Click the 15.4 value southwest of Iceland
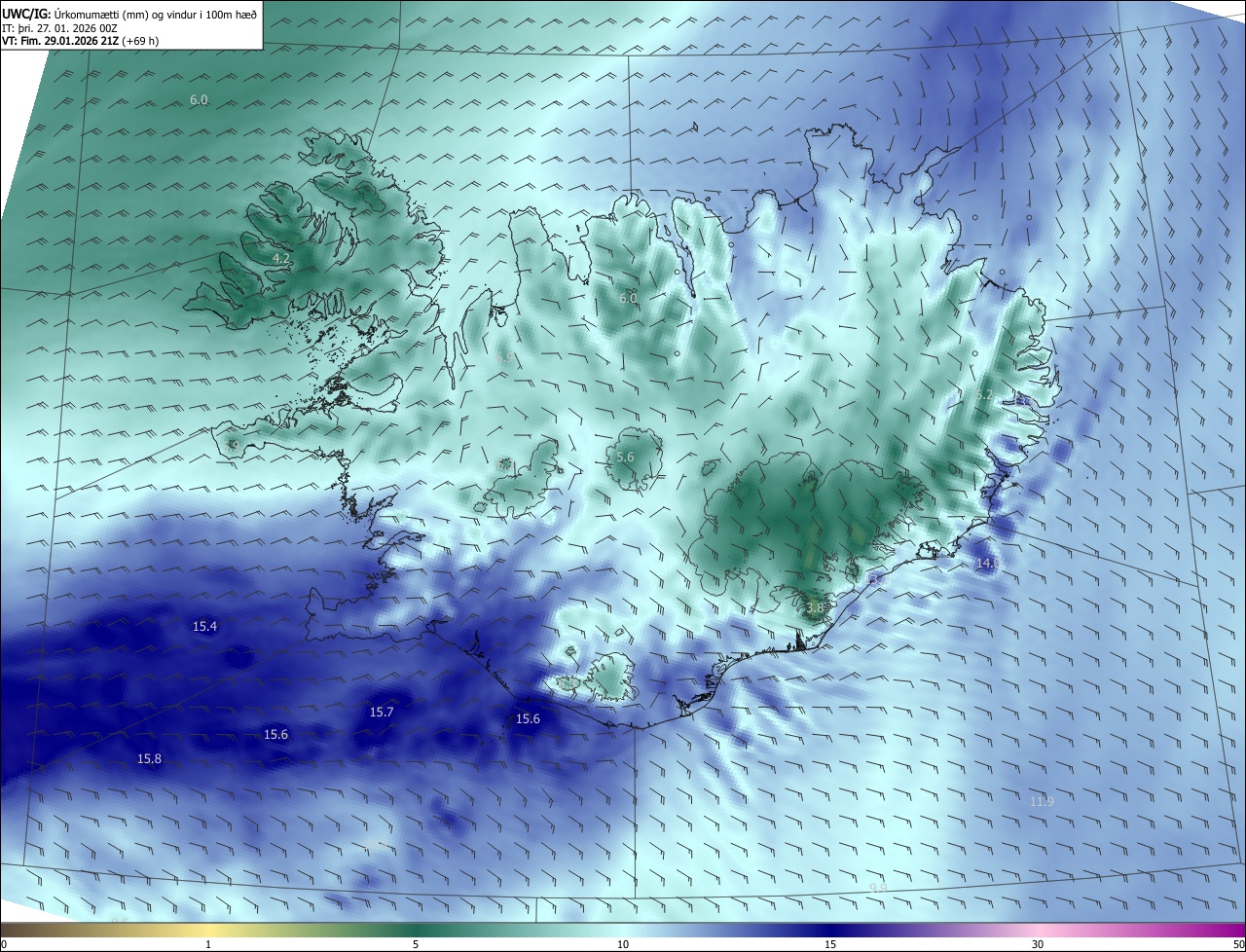The height and width of the screenshot is (952, 1246). (204, 626)
